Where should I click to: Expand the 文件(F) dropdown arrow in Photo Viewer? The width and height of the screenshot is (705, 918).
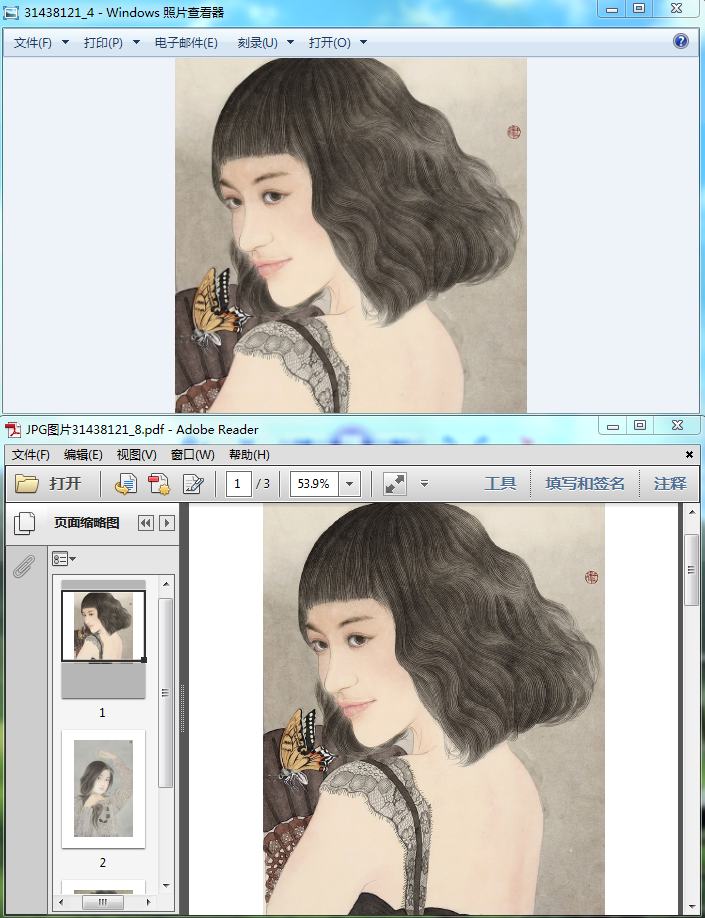coord(65,42)
